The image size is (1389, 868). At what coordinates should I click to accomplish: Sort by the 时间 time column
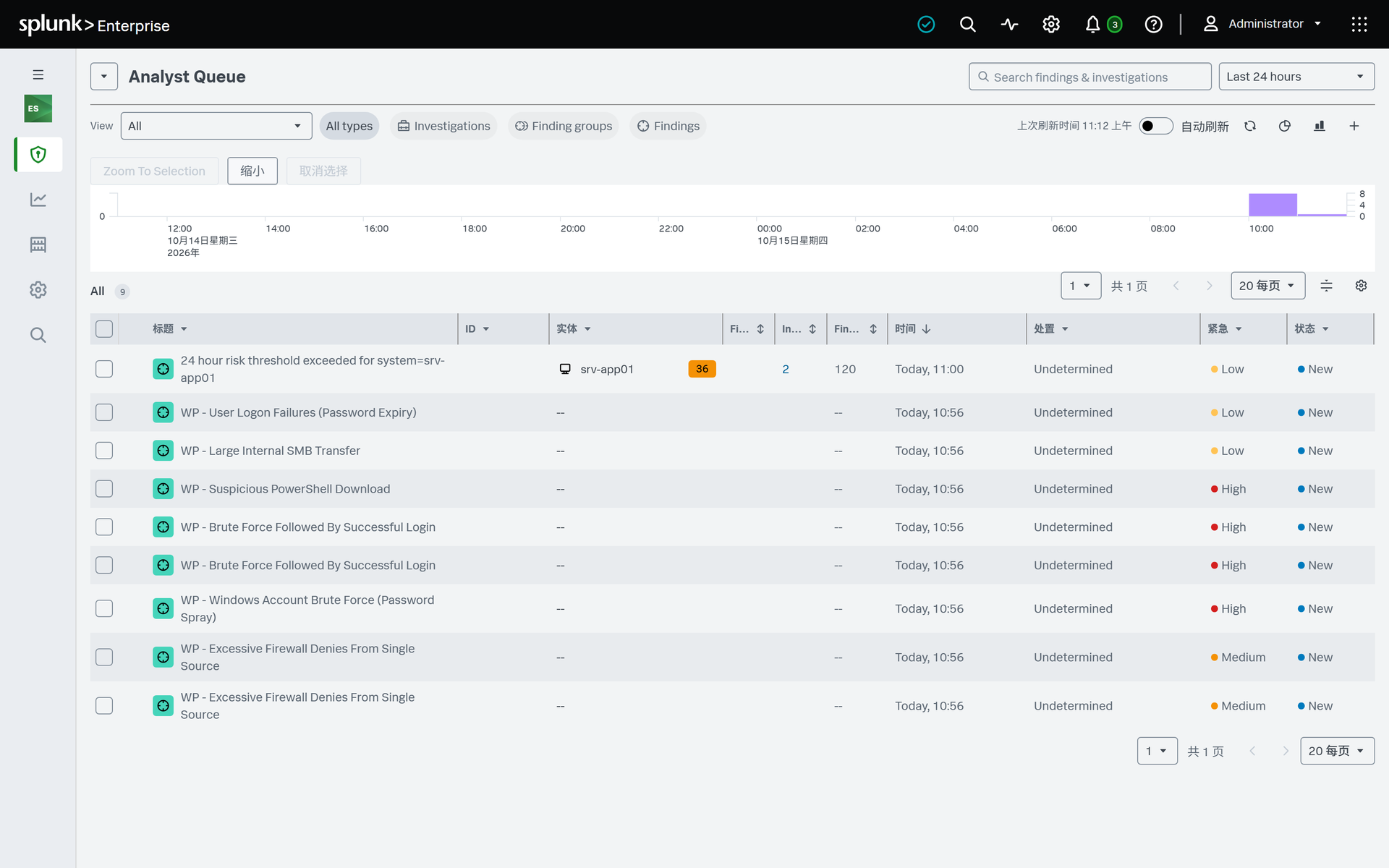(x=912, y=328)
